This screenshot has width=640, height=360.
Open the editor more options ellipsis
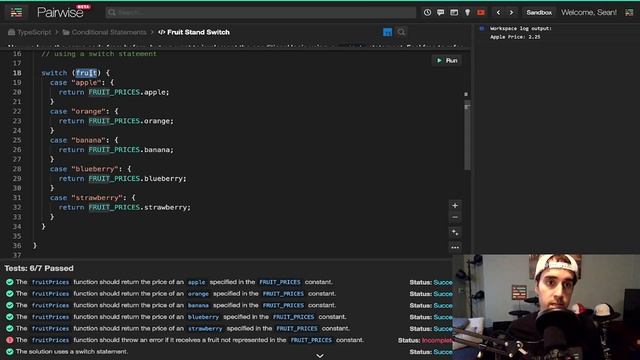(x=455, y=247)
